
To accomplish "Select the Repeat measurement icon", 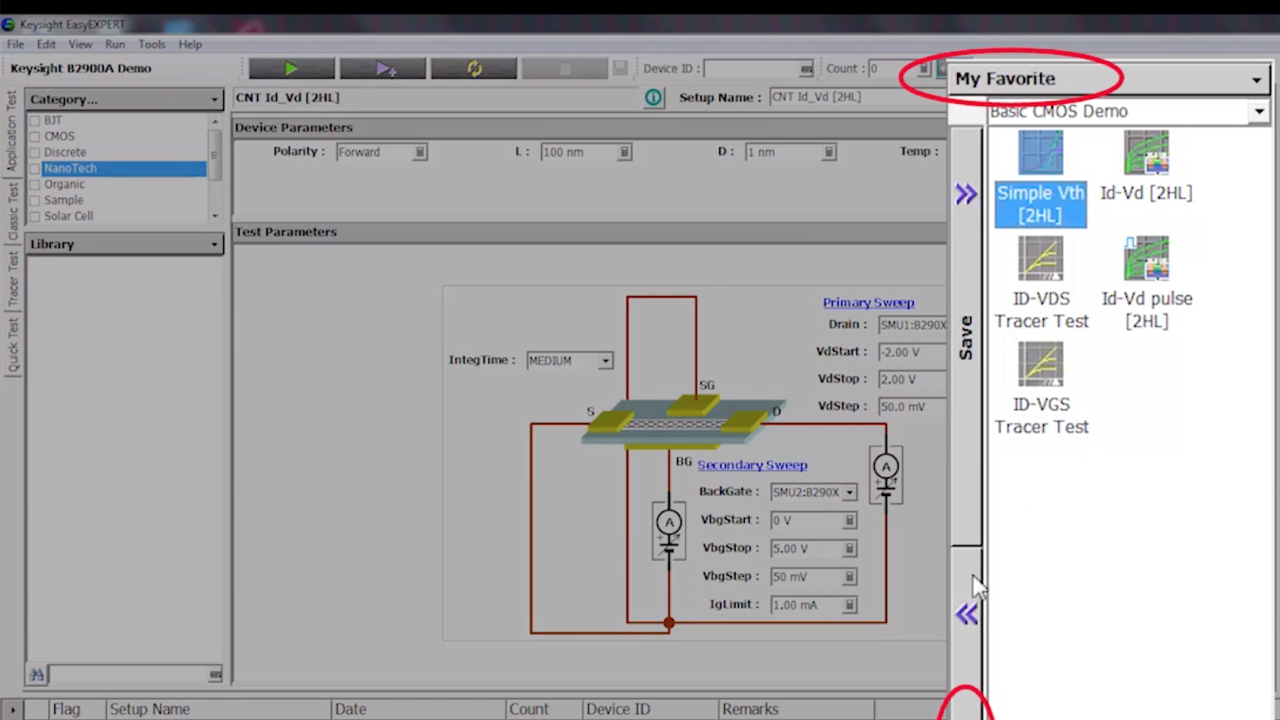I will pyautogui.click(x=474, y=68).
